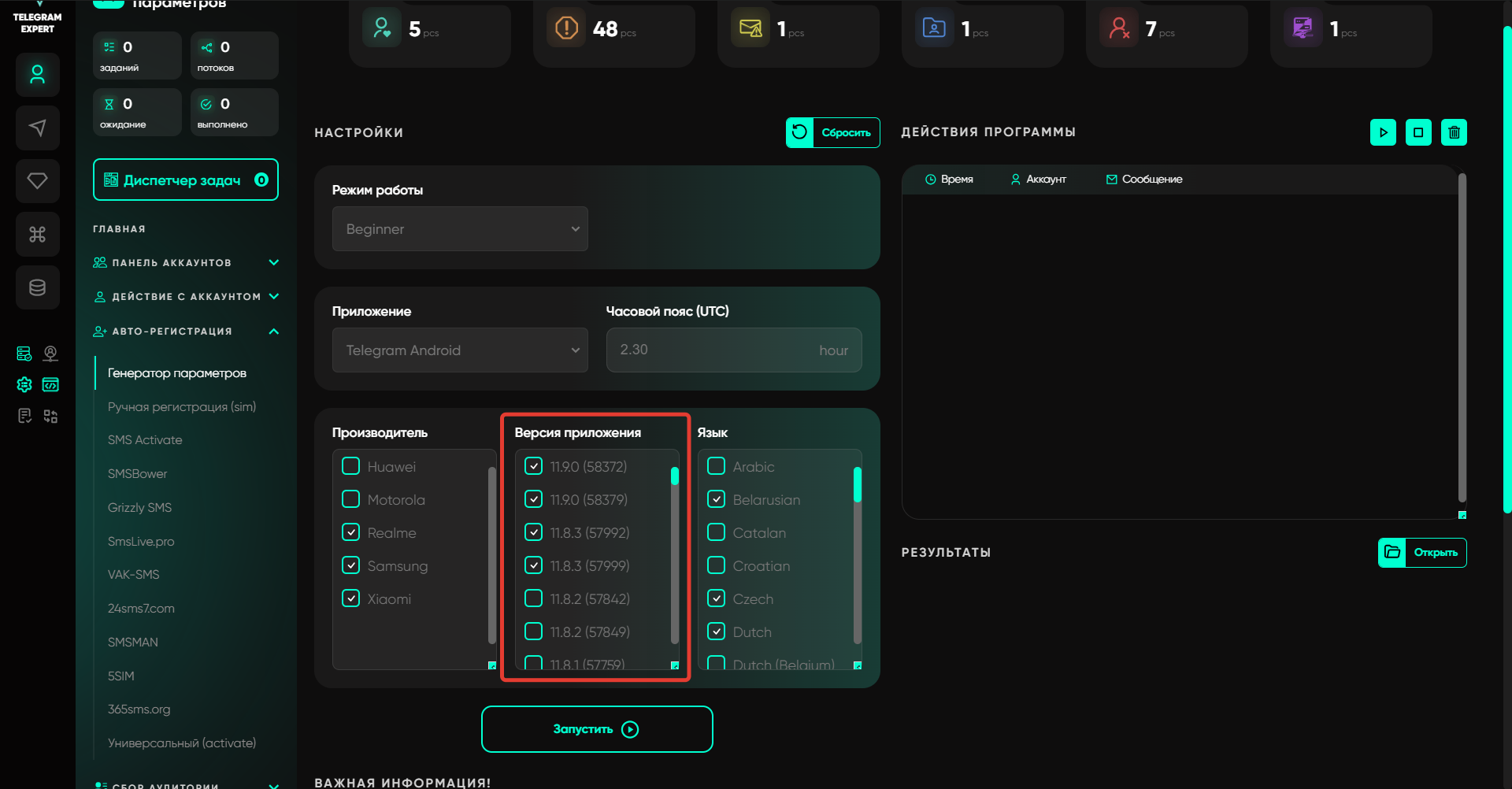Click the stop square icon in program actions
The image size is (1512, 789).
1418,132
